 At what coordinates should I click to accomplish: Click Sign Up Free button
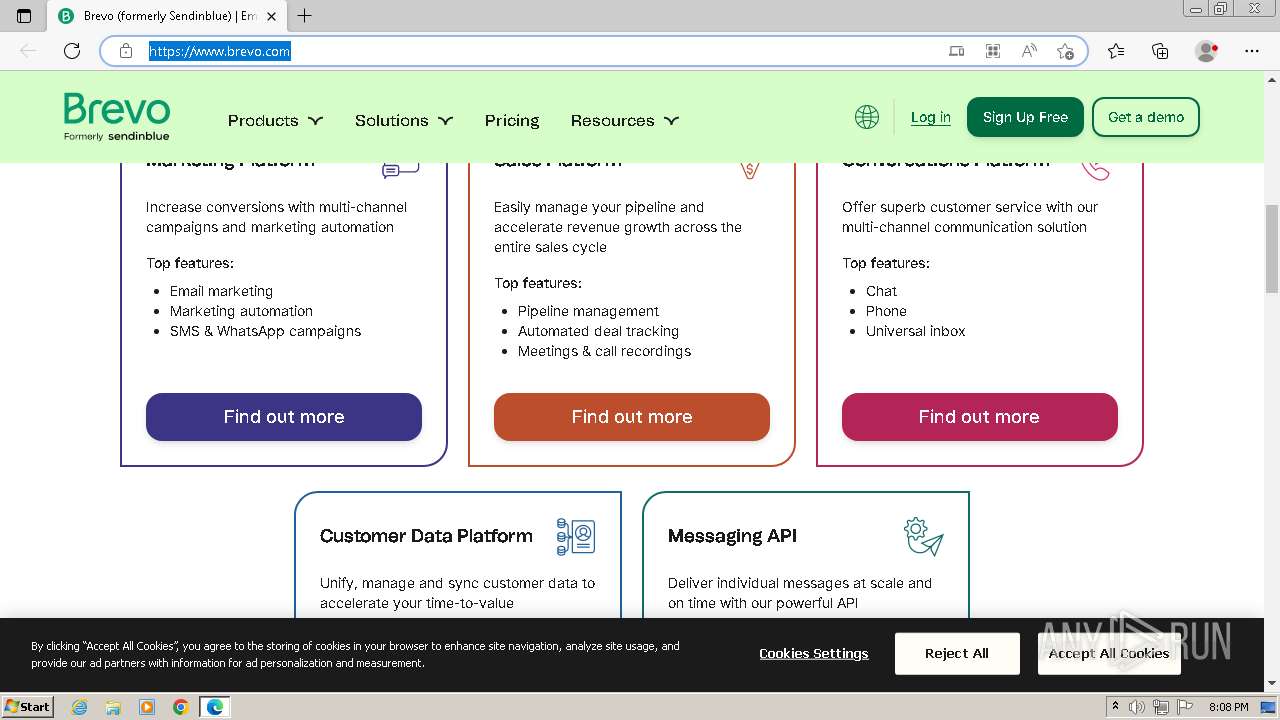click(1025, 117)
